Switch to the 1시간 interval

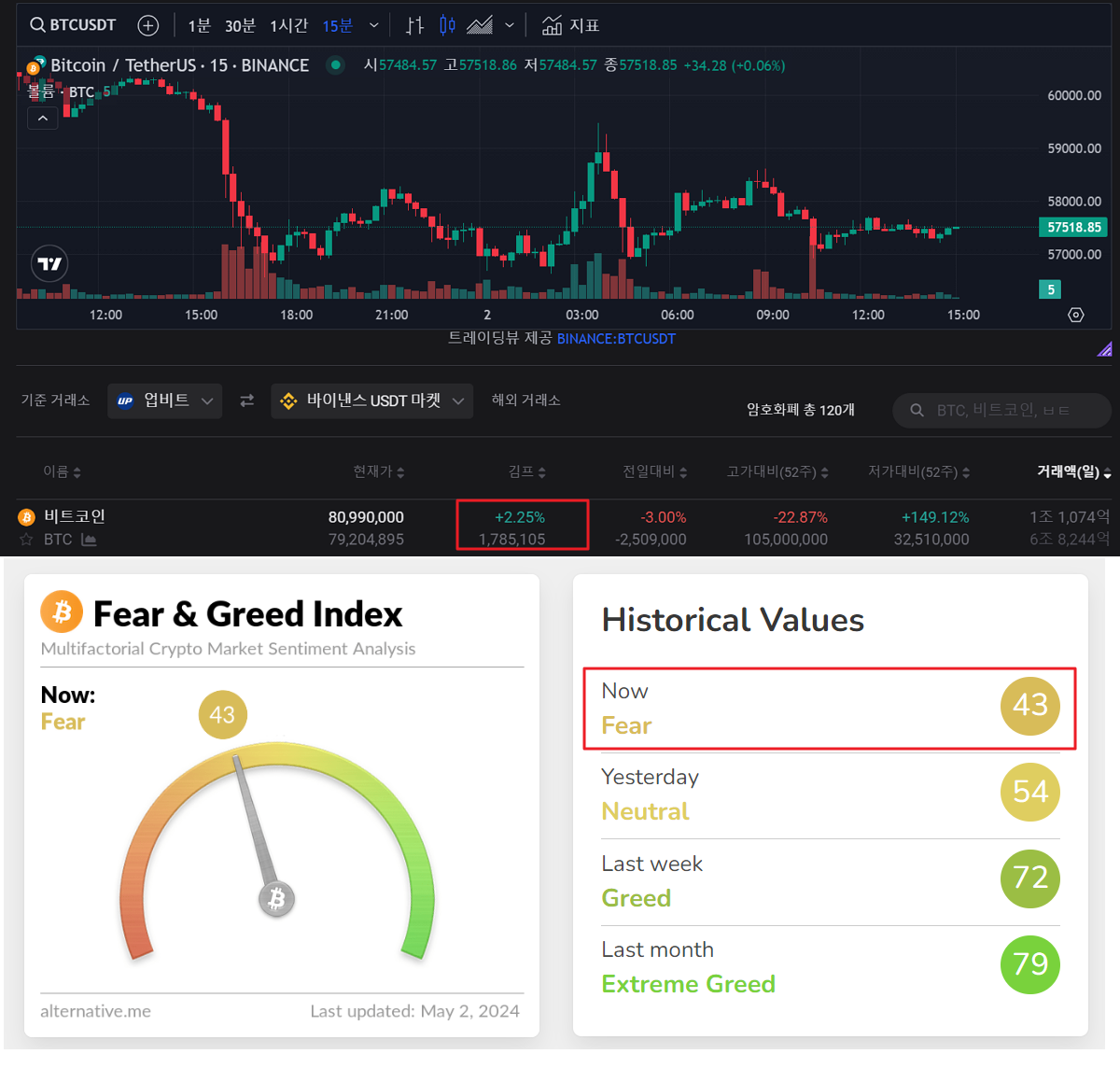[x=288, y=25]
